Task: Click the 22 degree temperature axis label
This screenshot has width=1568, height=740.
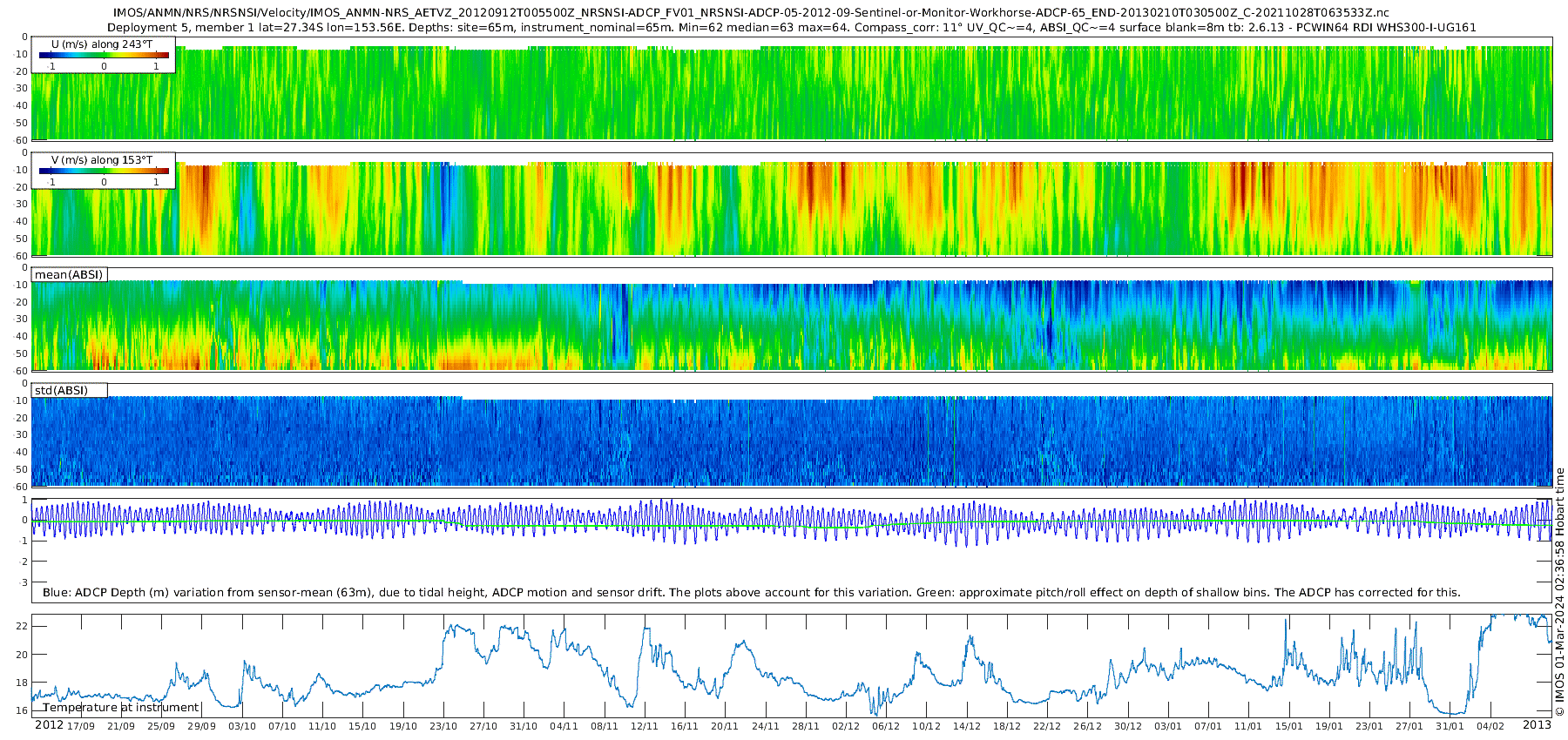Action: (22, 626)
